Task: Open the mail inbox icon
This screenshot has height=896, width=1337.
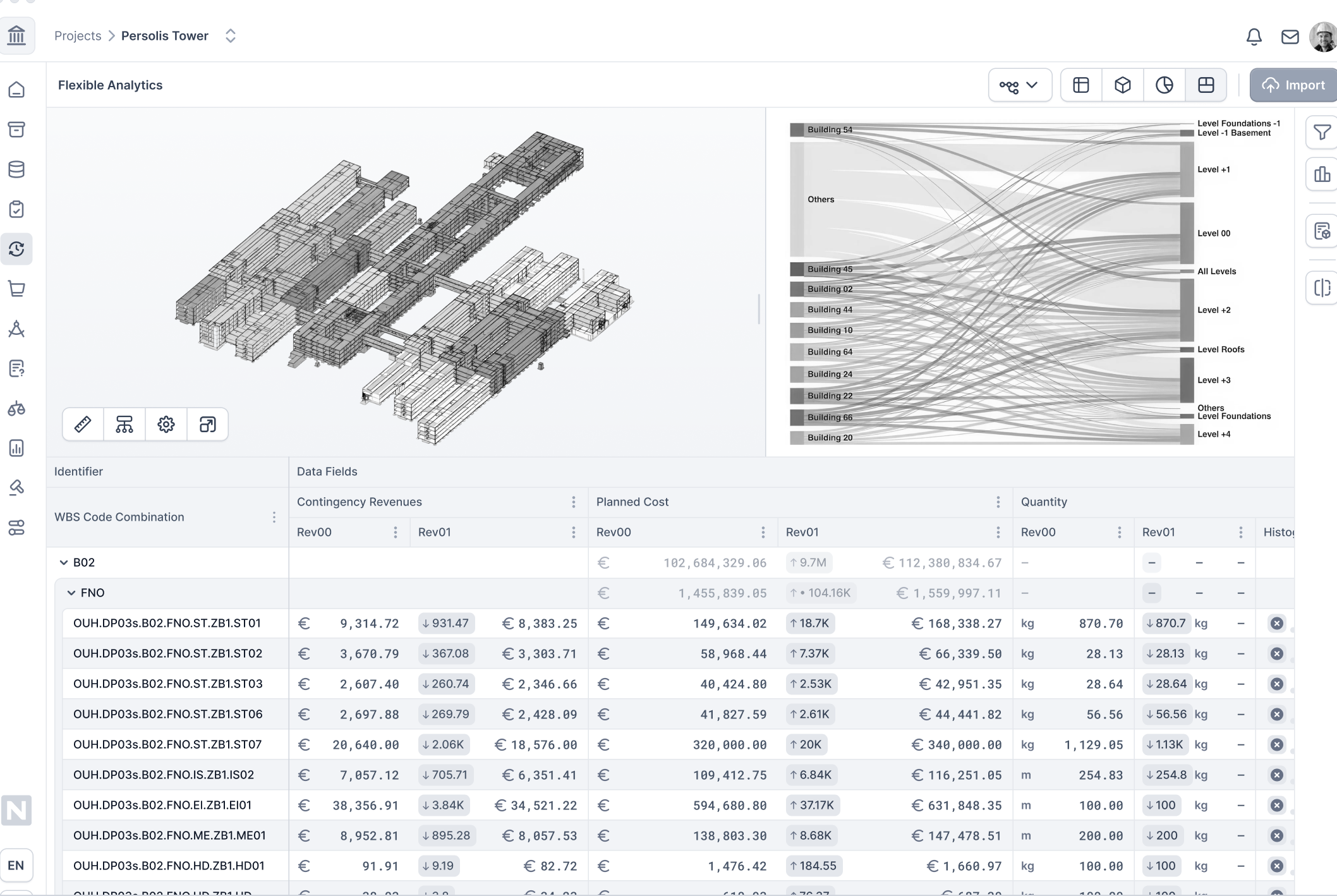Action: click(x=1290, y=37)
